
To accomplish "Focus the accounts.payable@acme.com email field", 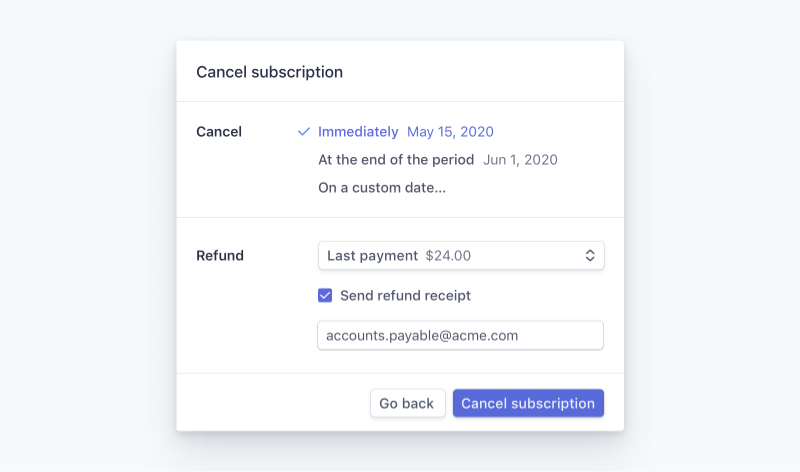I will (460, 336).
